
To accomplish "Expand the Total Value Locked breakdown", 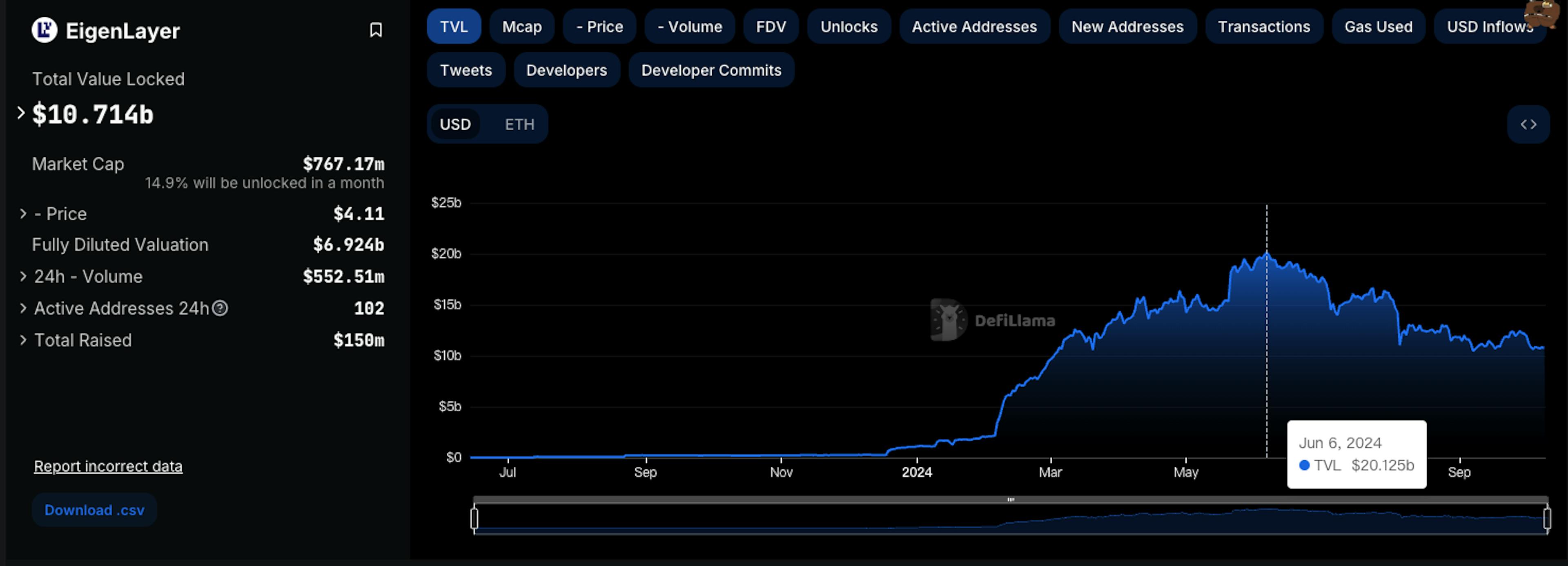I will pyautogui.click(x=21, y=113).
